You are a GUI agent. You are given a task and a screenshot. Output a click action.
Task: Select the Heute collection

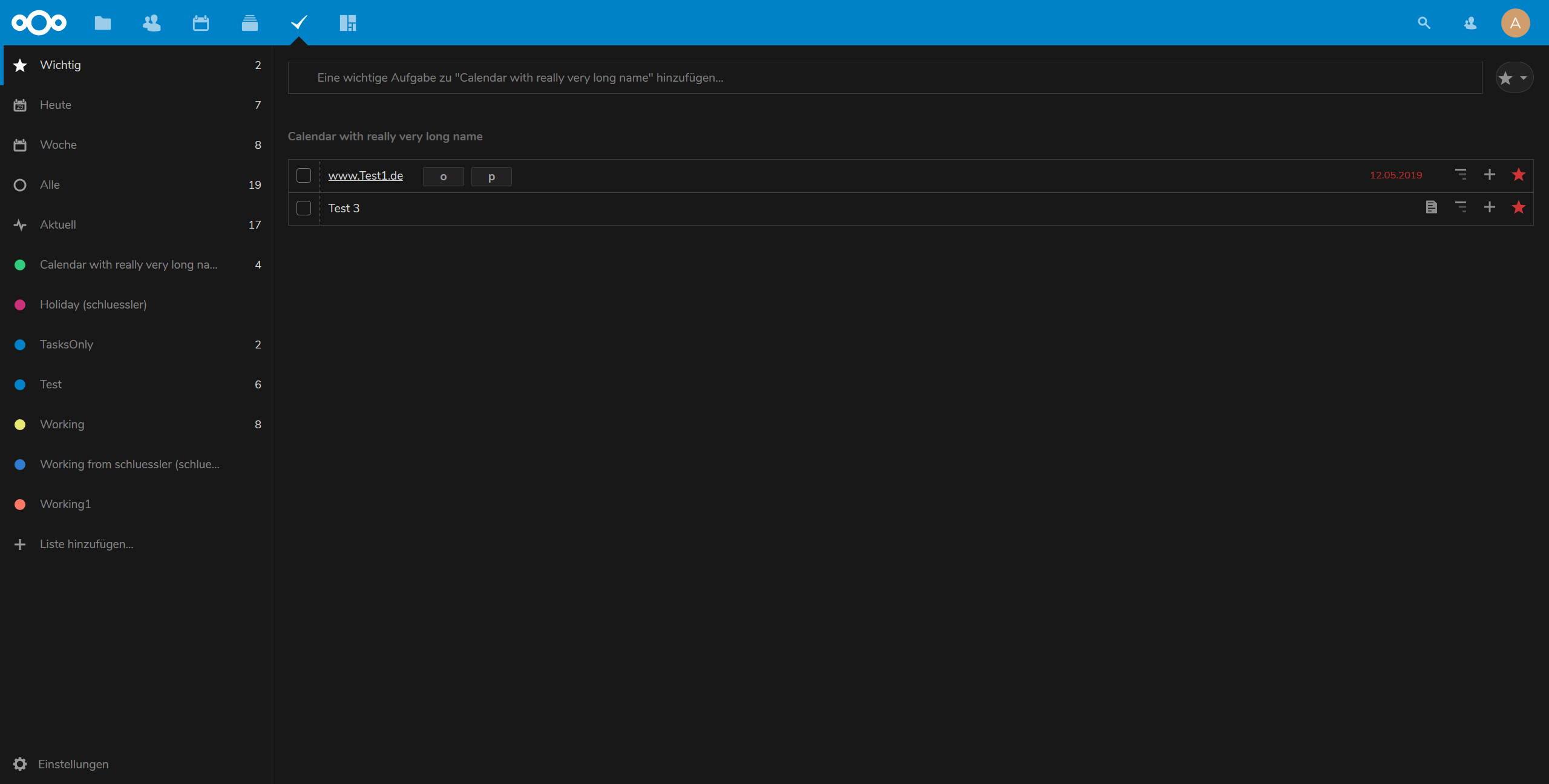[x=136, y=105]
